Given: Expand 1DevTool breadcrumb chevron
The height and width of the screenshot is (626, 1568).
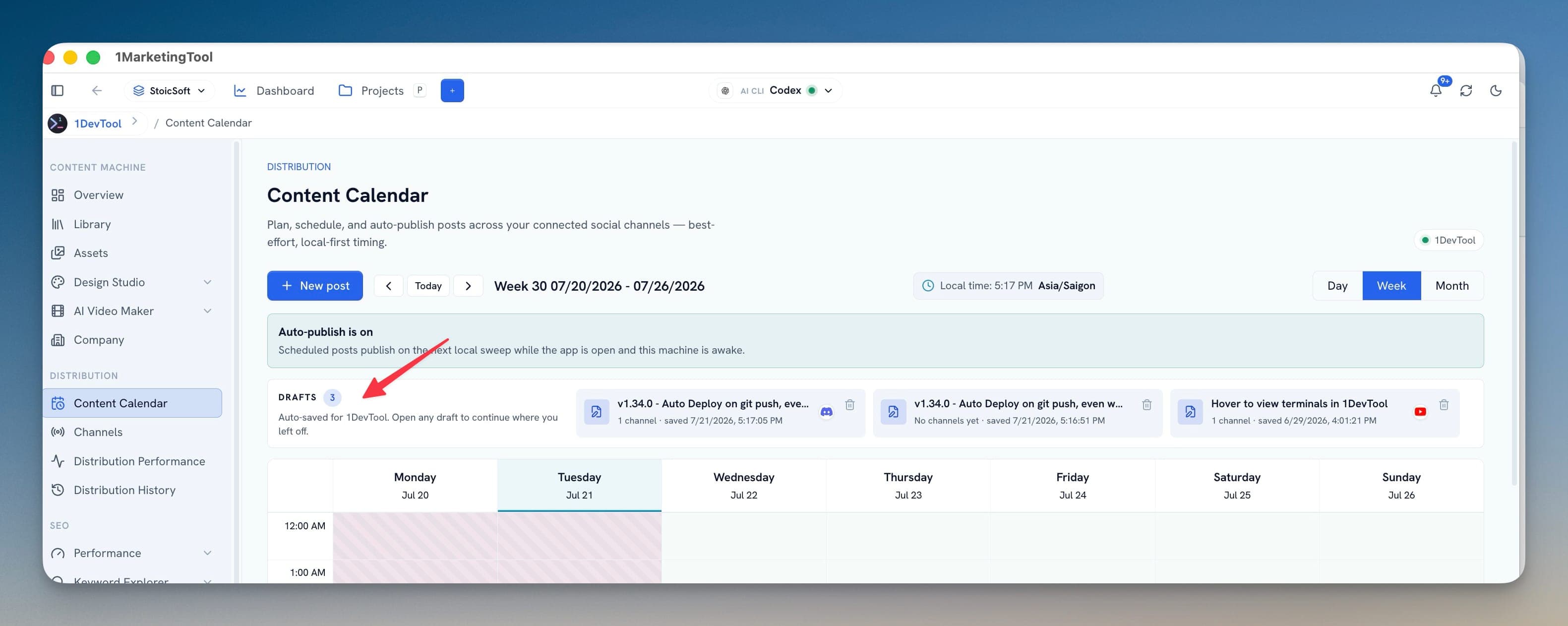Looking at the screenshot, I should (x=134, y=122).
